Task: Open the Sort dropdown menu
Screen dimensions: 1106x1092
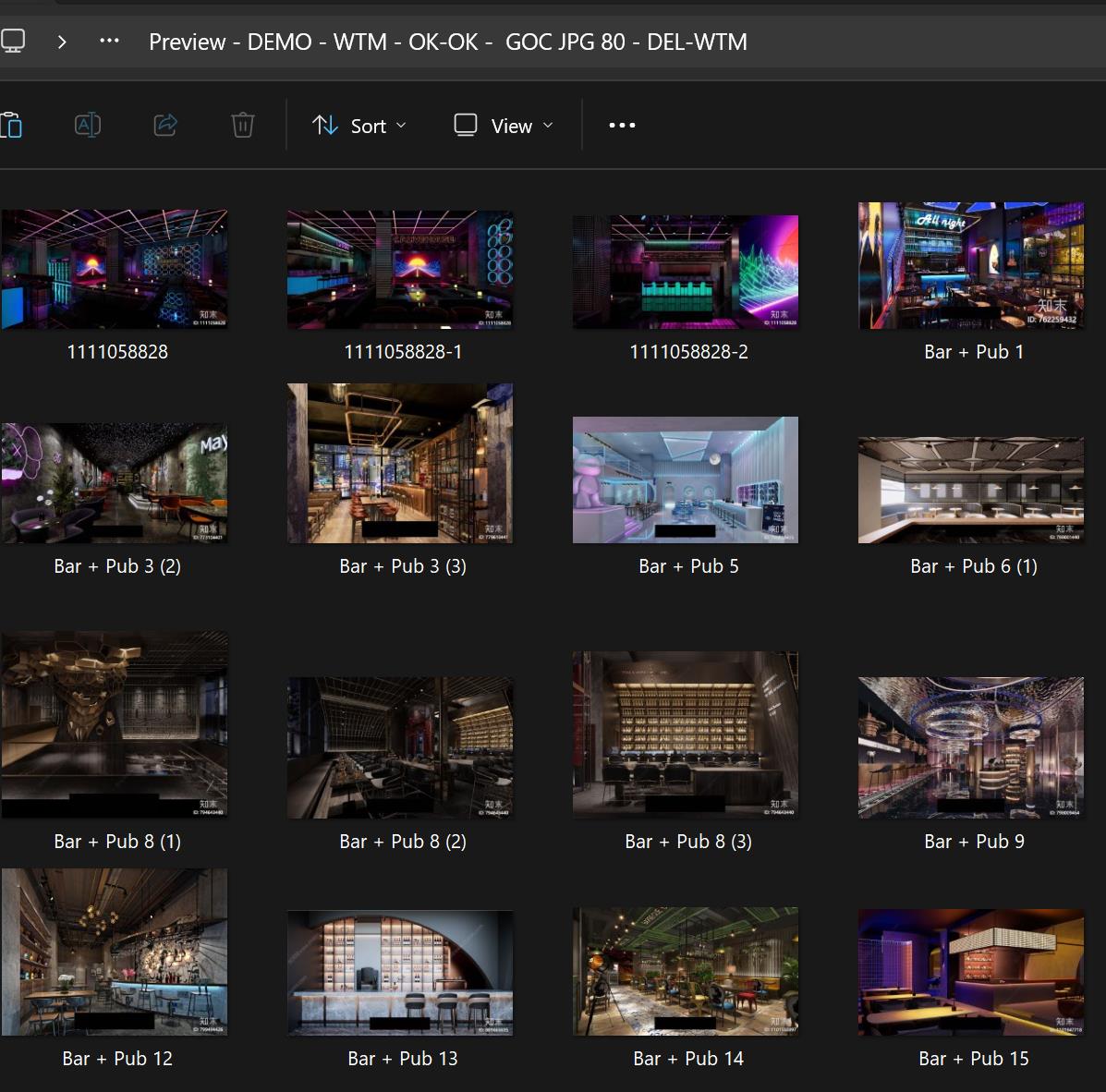Action: [x=359, y=126]
